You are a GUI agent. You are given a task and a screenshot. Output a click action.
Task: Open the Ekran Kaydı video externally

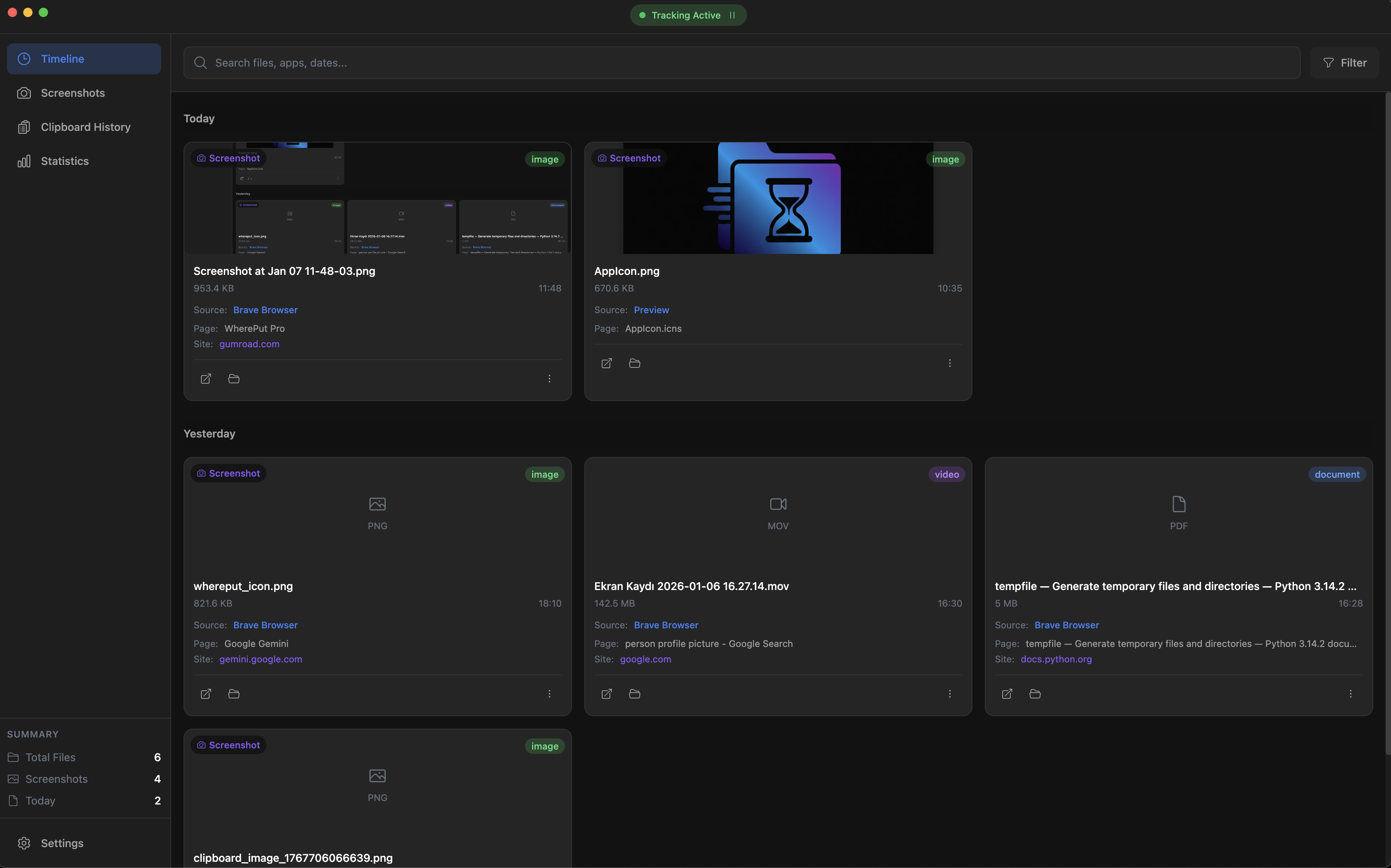[x=606, y=694]
